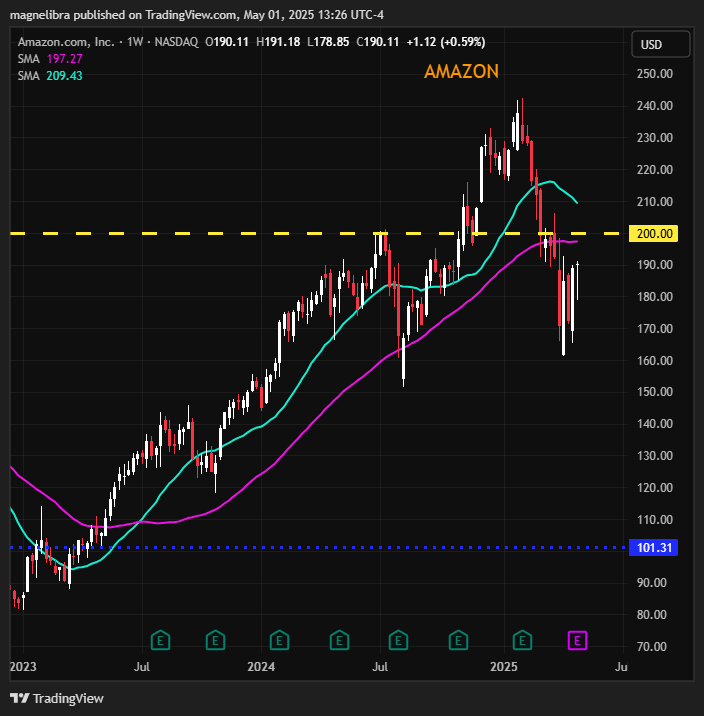Click the 1W interval label in header

coord(135,42)
